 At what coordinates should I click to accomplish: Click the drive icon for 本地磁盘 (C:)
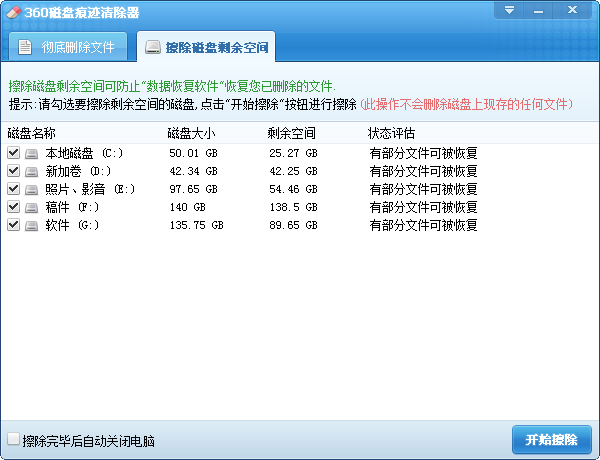32,153
